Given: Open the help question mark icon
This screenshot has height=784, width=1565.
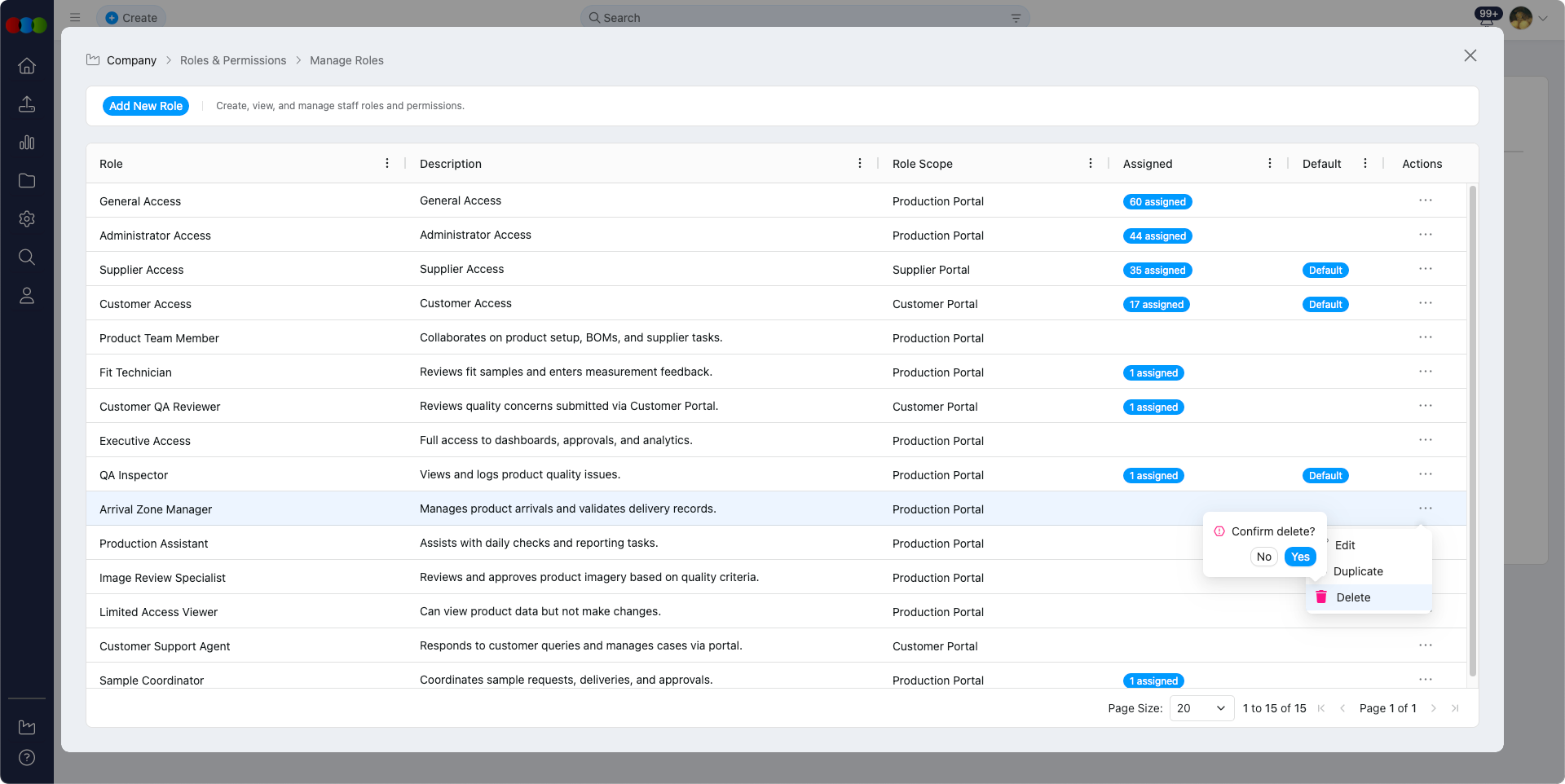Looking at the screenshot, I should coord(27,758).
